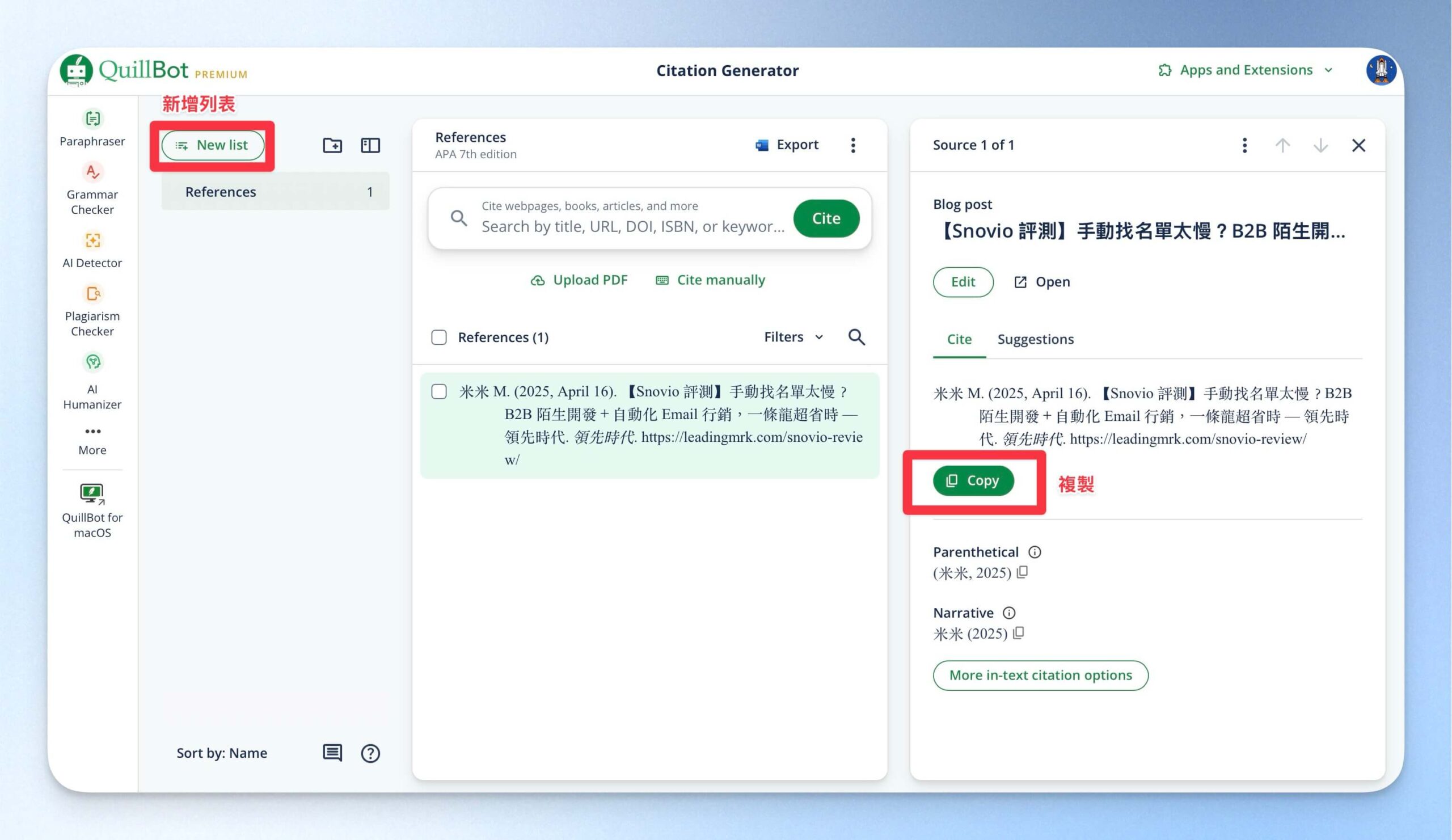The height and width of the screenshot is (840, 1452).
Task: Click the new folder icon
Action: pyautogui.click(x=332, y=145)
